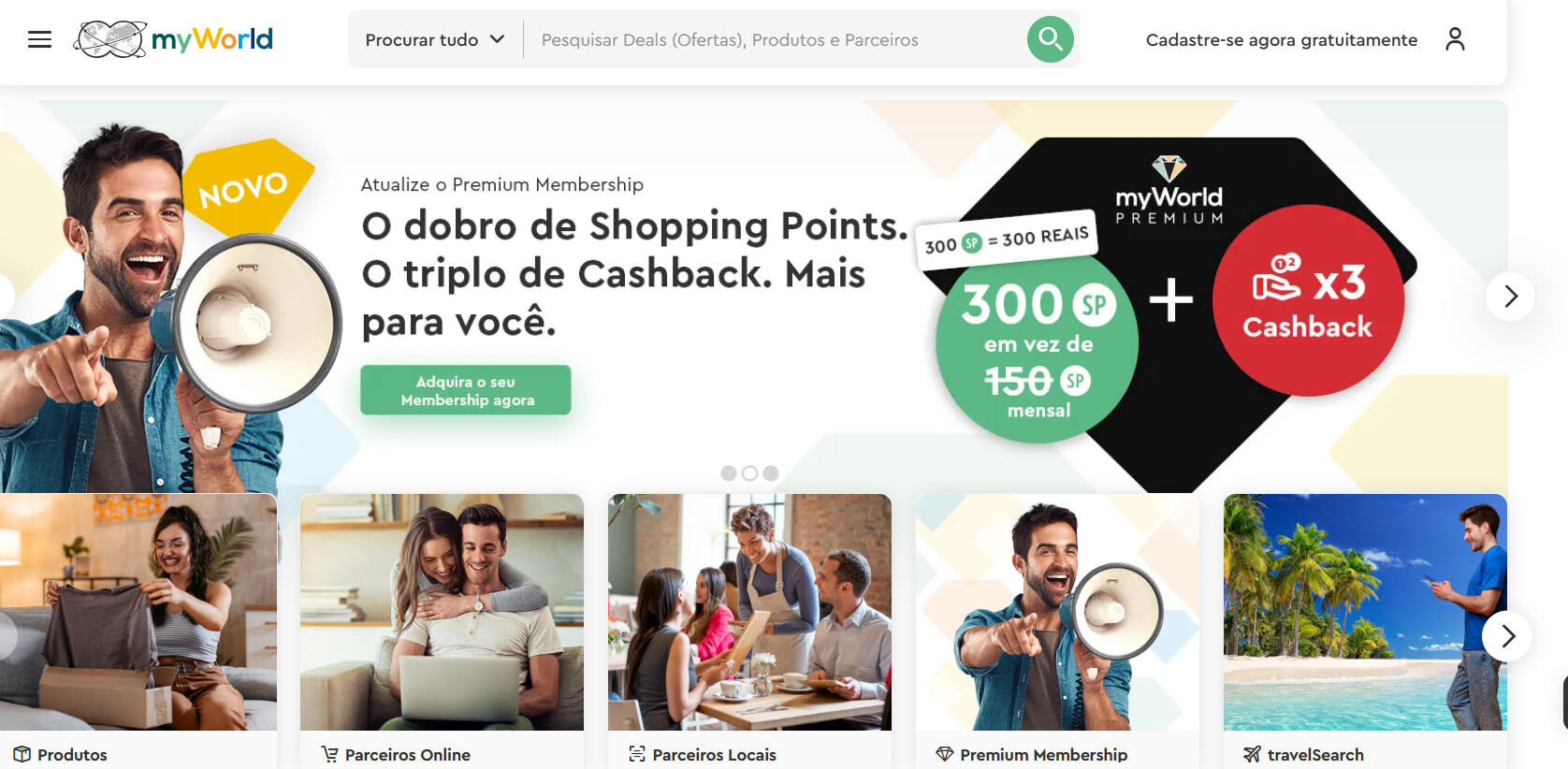Open the user account profile icon

point(1455,39)
